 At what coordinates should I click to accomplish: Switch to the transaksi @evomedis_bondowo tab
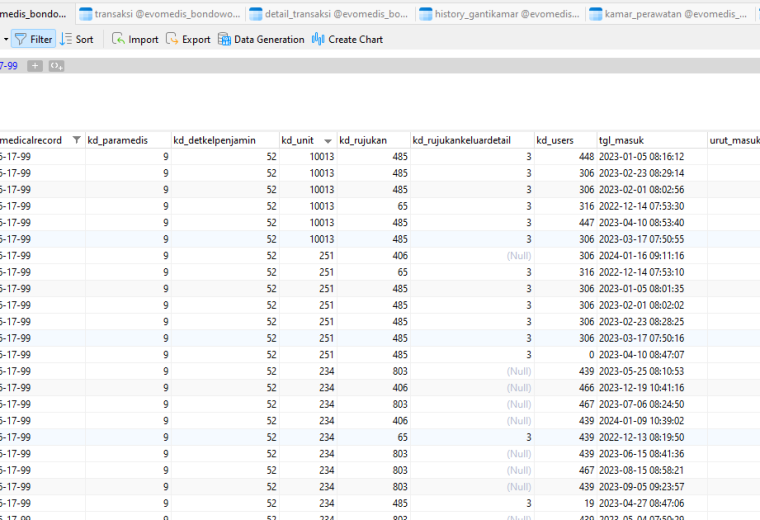(160, 14)
